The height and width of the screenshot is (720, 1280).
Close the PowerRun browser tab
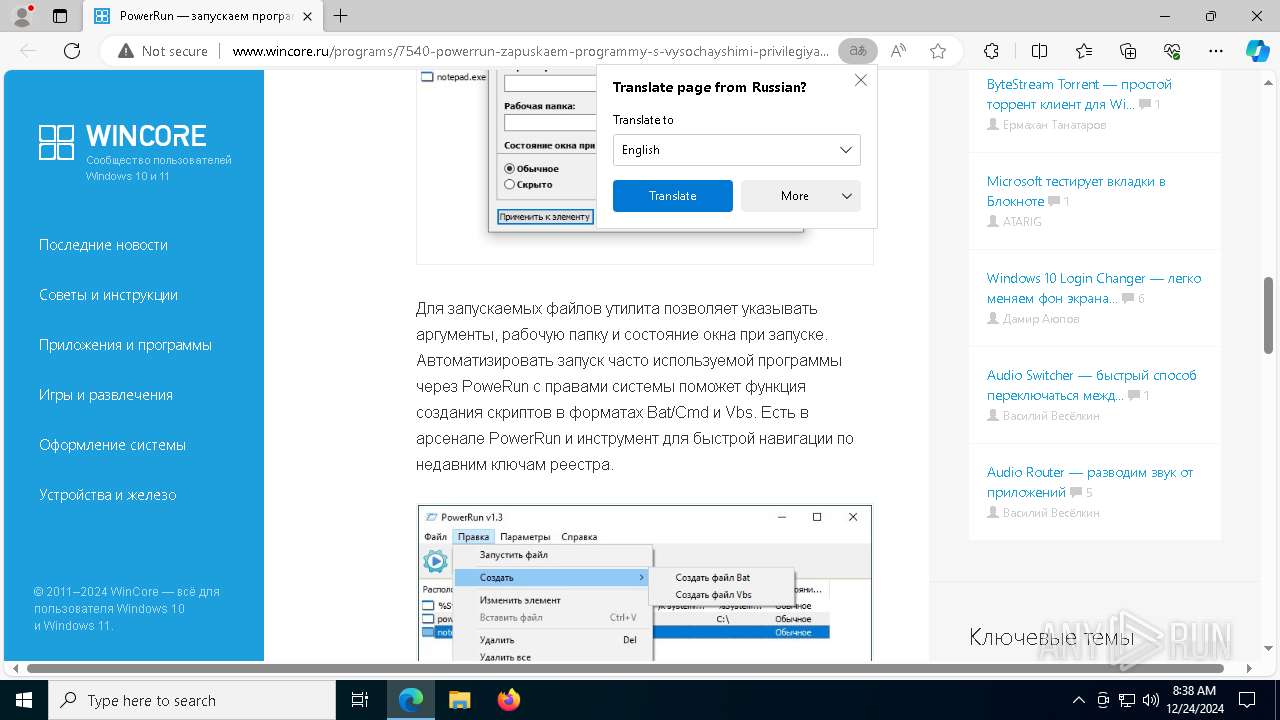tap(308, 16)
